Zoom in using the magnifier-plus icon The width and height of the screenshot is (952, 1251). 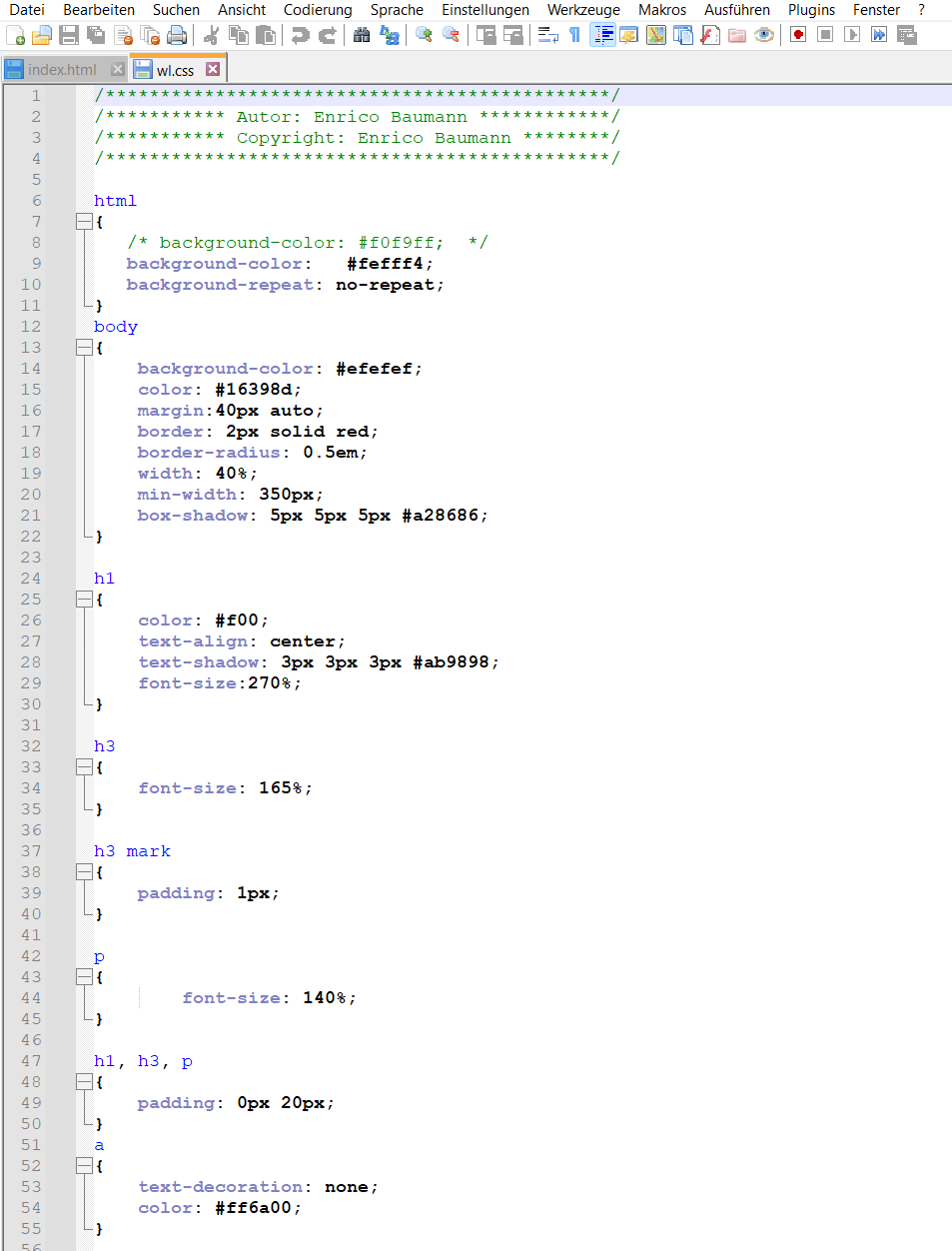tap(424, 34)
